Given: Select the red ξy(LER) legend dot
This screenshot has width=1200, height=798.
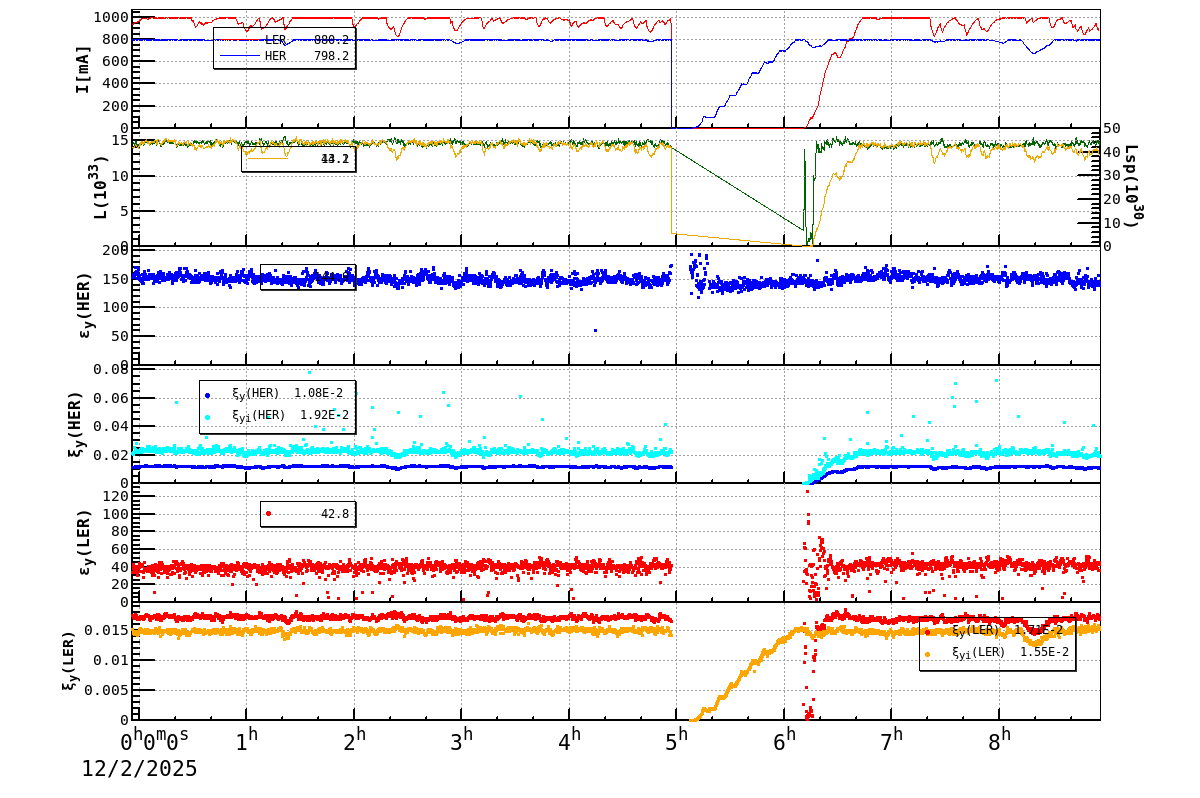Looking at the screenshot, I should (x=928, y=631).
